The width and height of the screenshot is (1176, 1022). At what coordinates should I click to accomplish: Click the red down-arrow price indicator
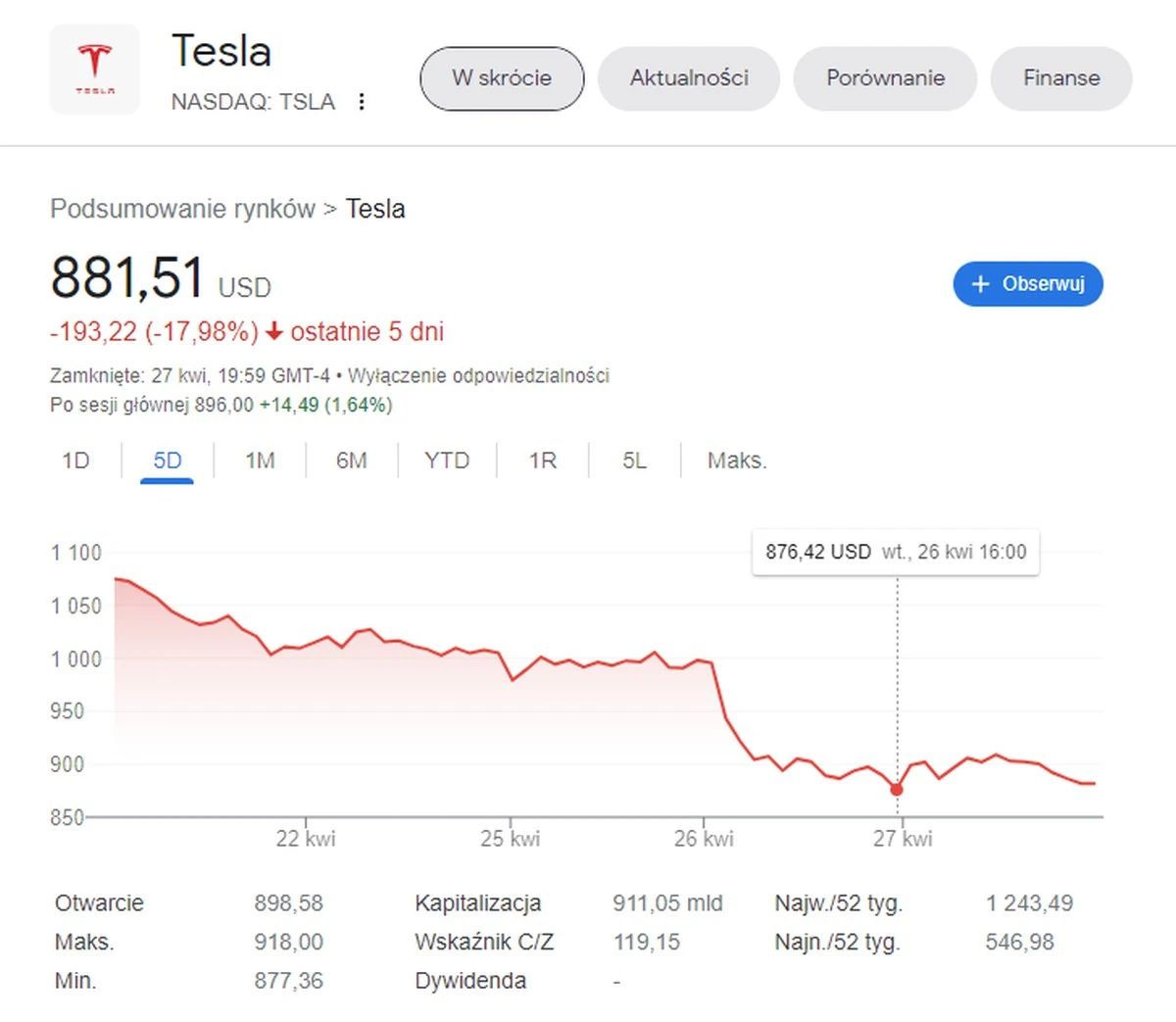pos(275,331)
